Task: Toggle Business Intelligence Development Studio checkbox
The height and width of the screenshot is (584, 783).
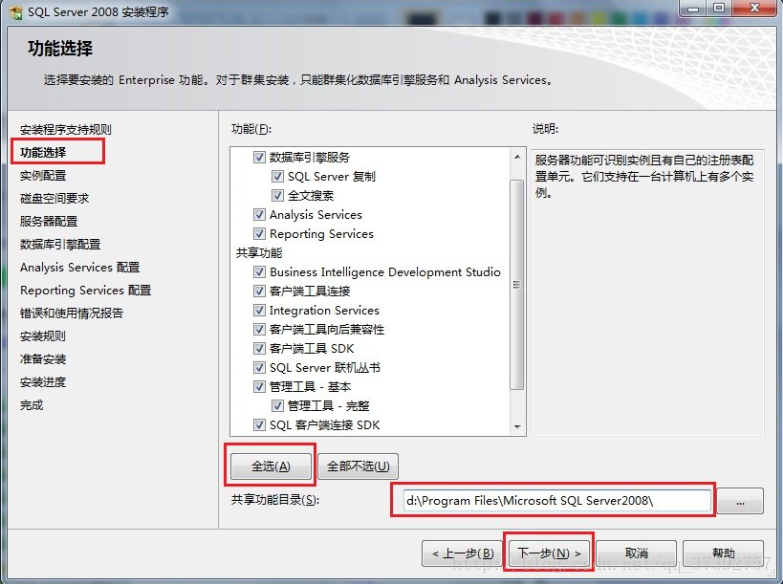Action: coord(259,272)
